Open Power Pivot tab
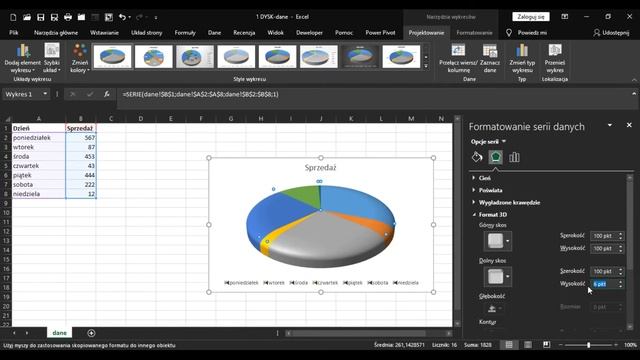 (x=380, y=33)
